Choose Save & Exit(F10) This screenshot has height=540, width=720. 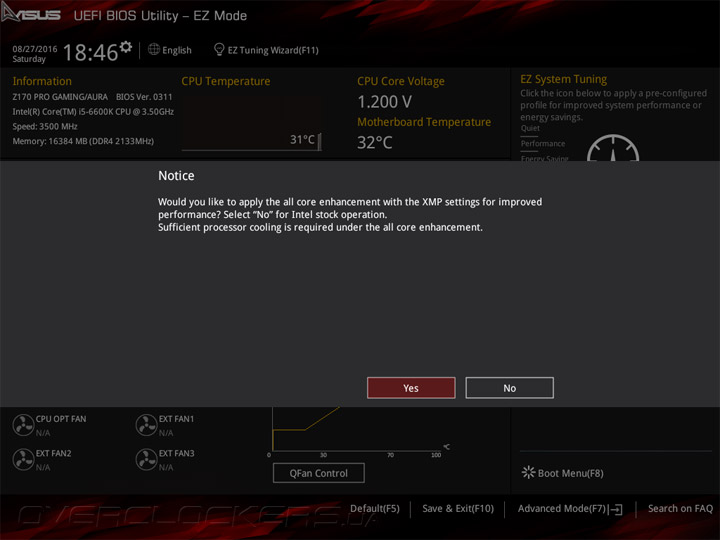pyautogui.click(x=458, y=508)
